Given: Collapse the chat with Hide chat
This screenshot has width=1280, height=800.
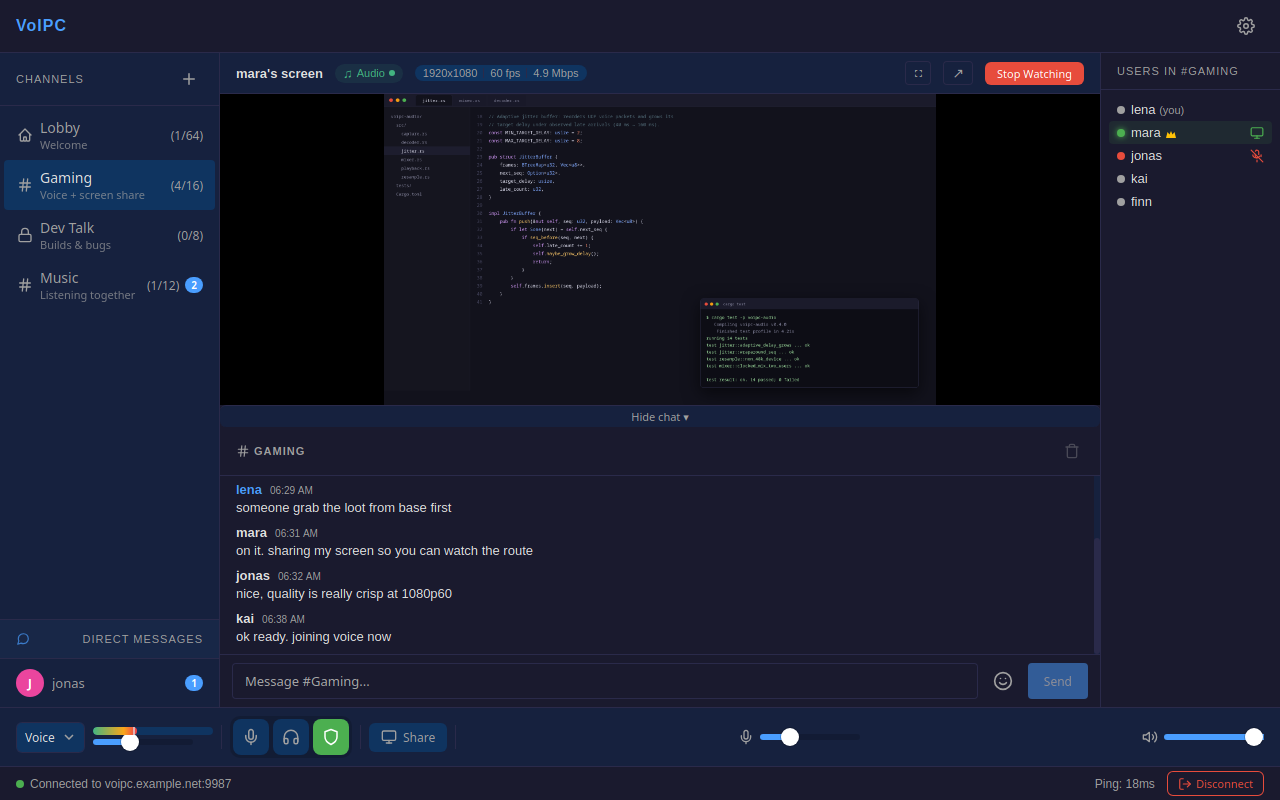Looking at the screenshot, I should [660, 417].
